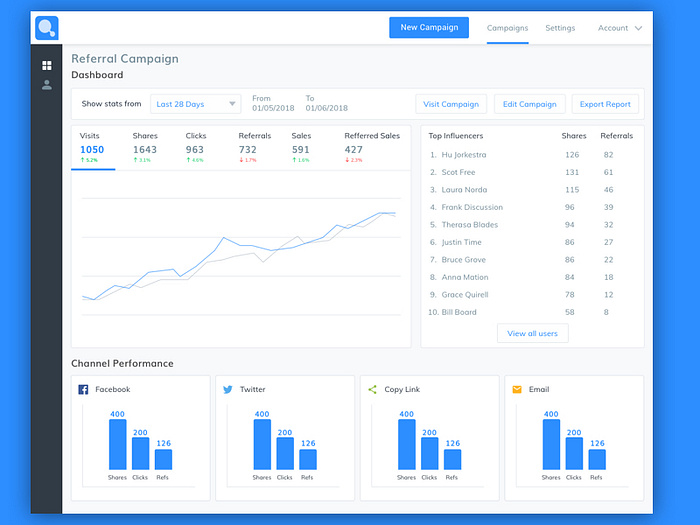The height and width of the screenshot is (525, 700).
Task: Select influencer Therasa Blades
Action: tap(470, 225)
